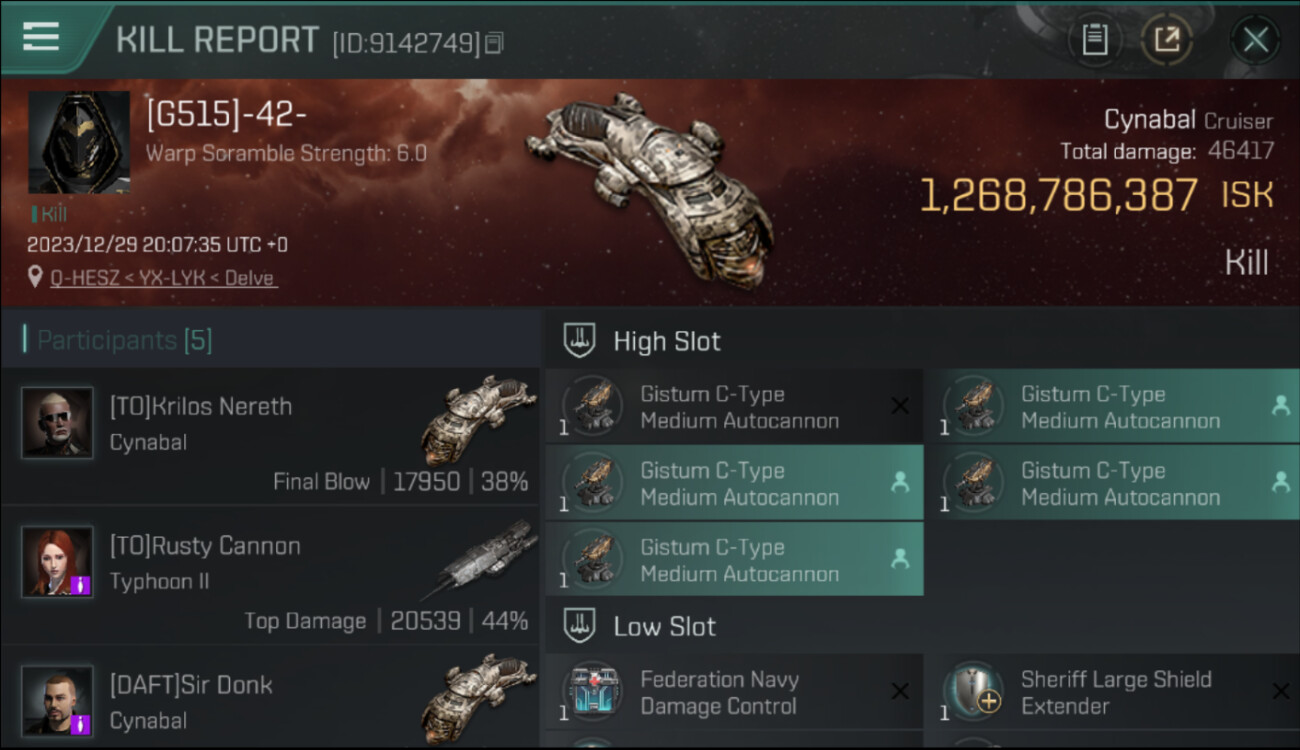This screenshot has width=1300, height=750.
Task: Select the Federation Navy Damage Control item
Action: click(720, 692)
